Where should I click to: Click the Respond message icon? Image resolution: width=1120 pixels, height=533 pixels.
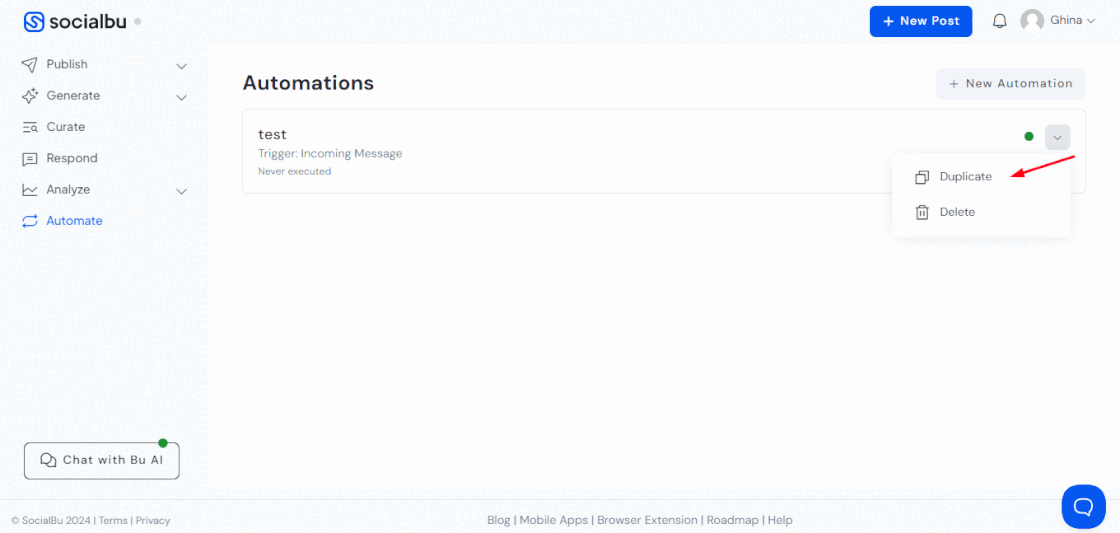click(x=30, y=159)
